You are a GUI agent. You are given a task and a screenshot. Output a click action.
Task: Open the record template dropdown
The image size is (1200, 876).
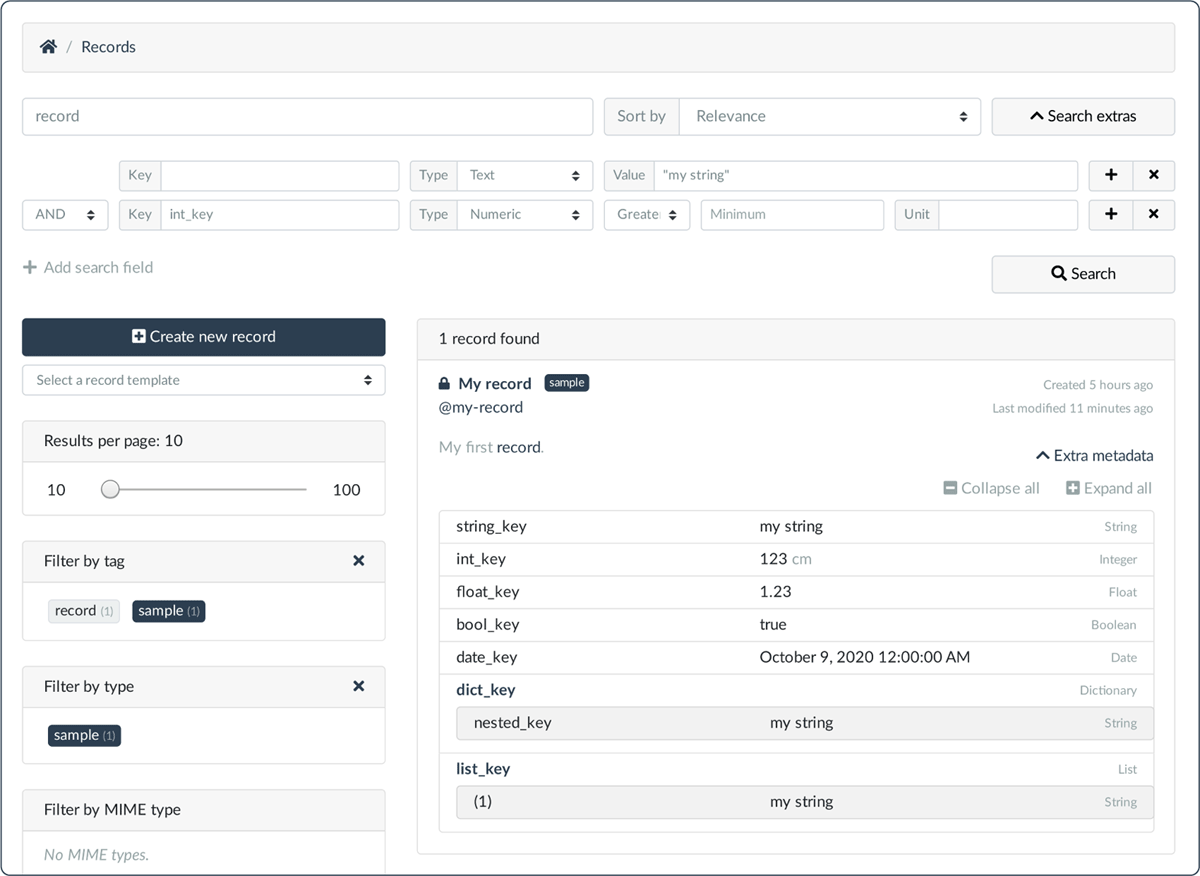point(204,380)
